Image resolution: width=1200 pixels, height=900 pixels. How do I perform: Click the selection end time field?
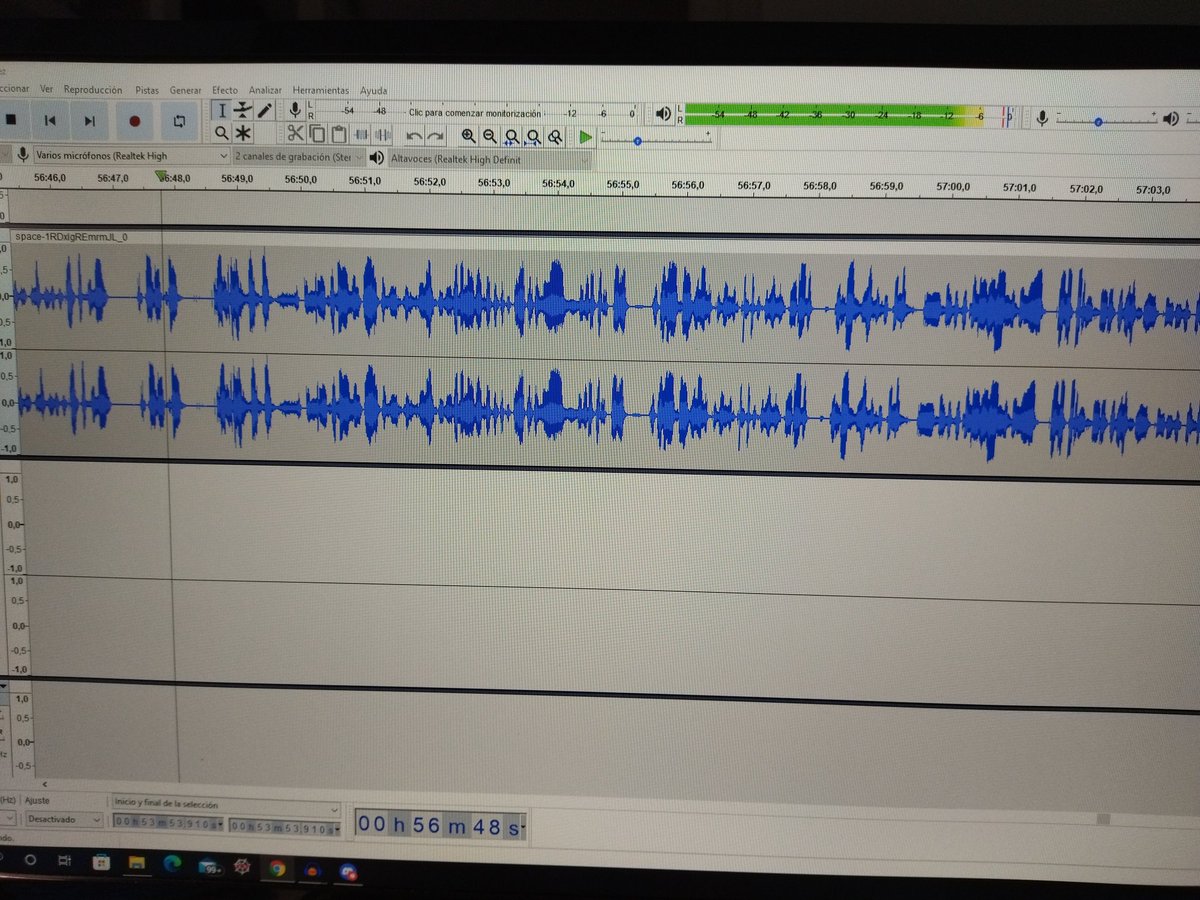pyautogui.click(x=285, y=827)
